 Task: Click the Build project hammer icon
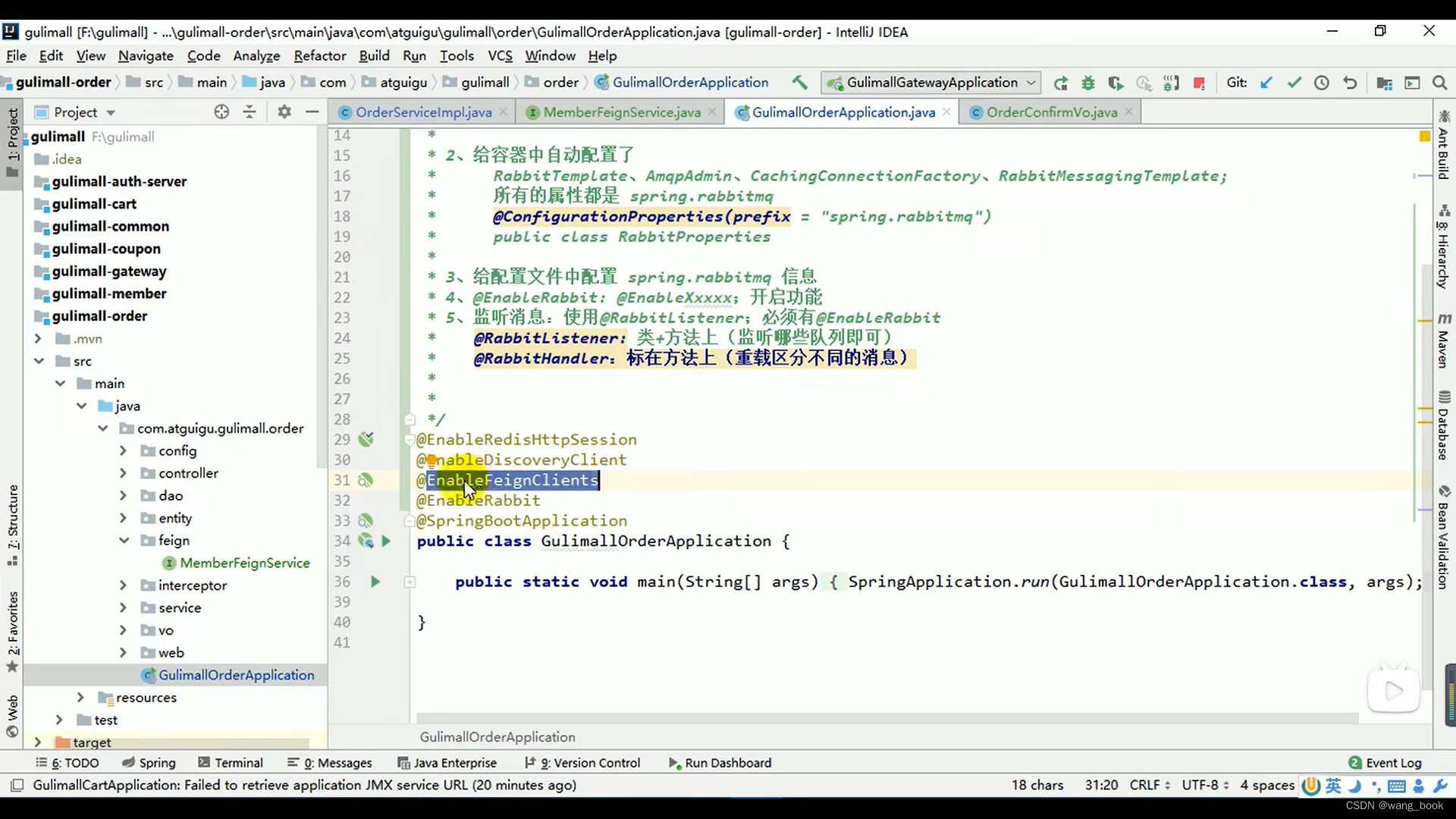799,83
